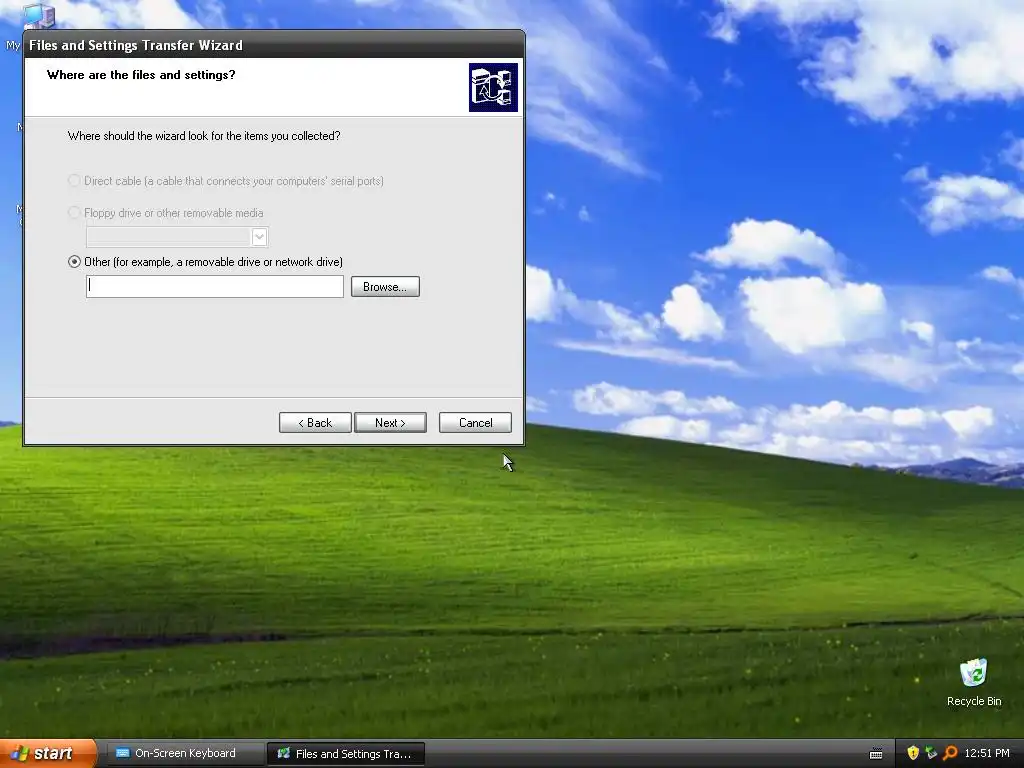Cancel the Files and Settings Transfer Wizard
The height and width of the screenshot is (768, 1024).
(x=475, y=423)
